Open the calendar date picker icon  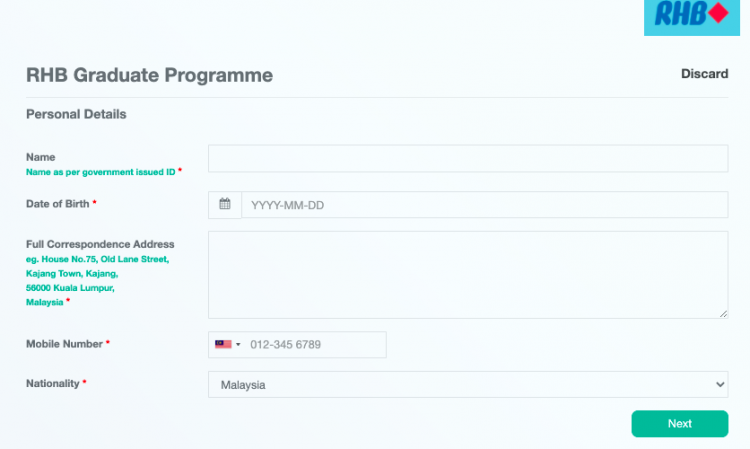(225, 204)
